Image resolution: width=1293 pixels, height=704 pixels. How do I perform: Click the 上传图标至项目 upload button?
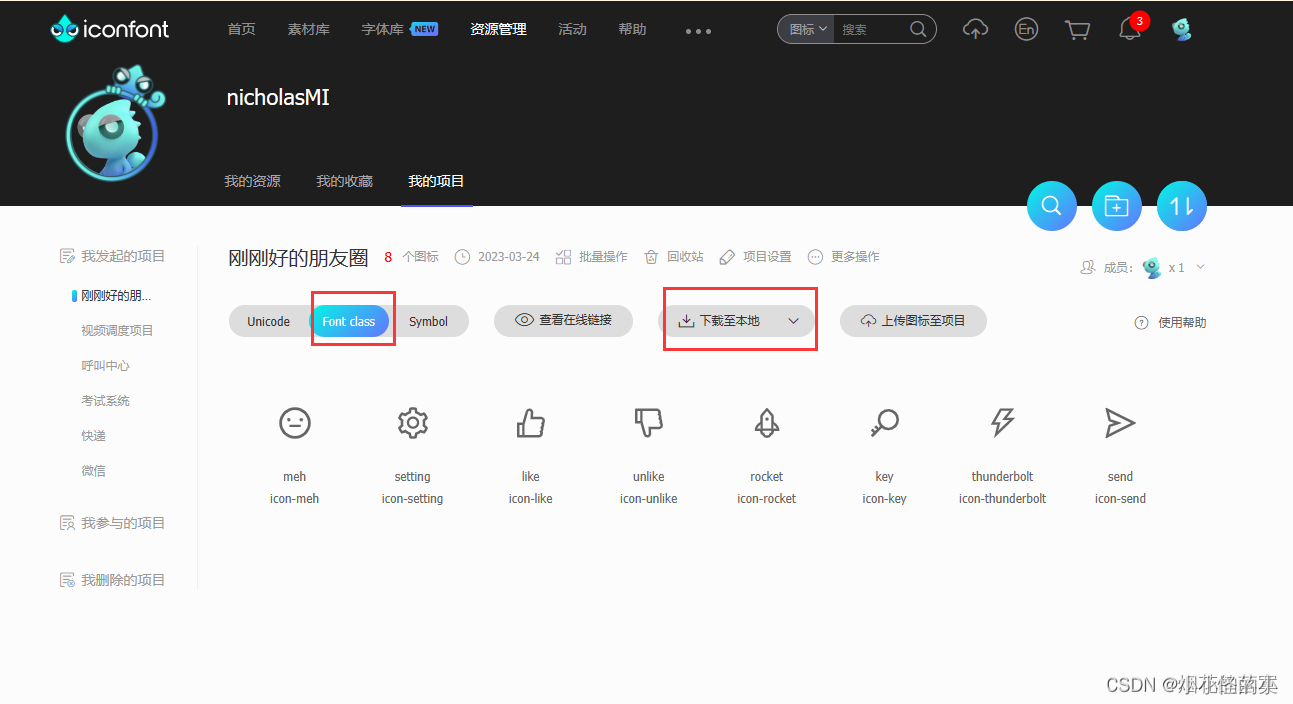(x=912, y=320)
